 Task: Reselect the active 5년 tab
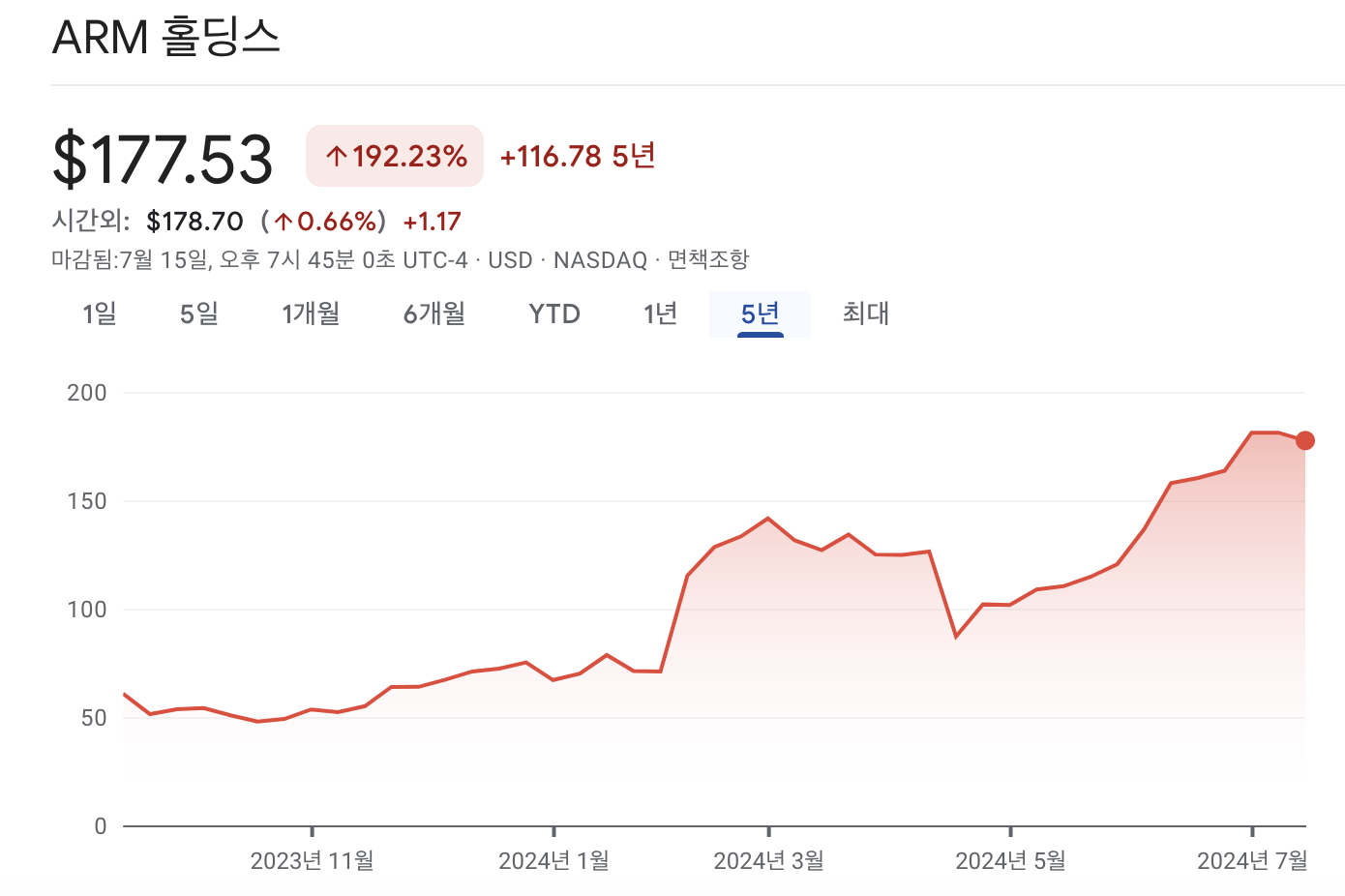pos(760,314)
